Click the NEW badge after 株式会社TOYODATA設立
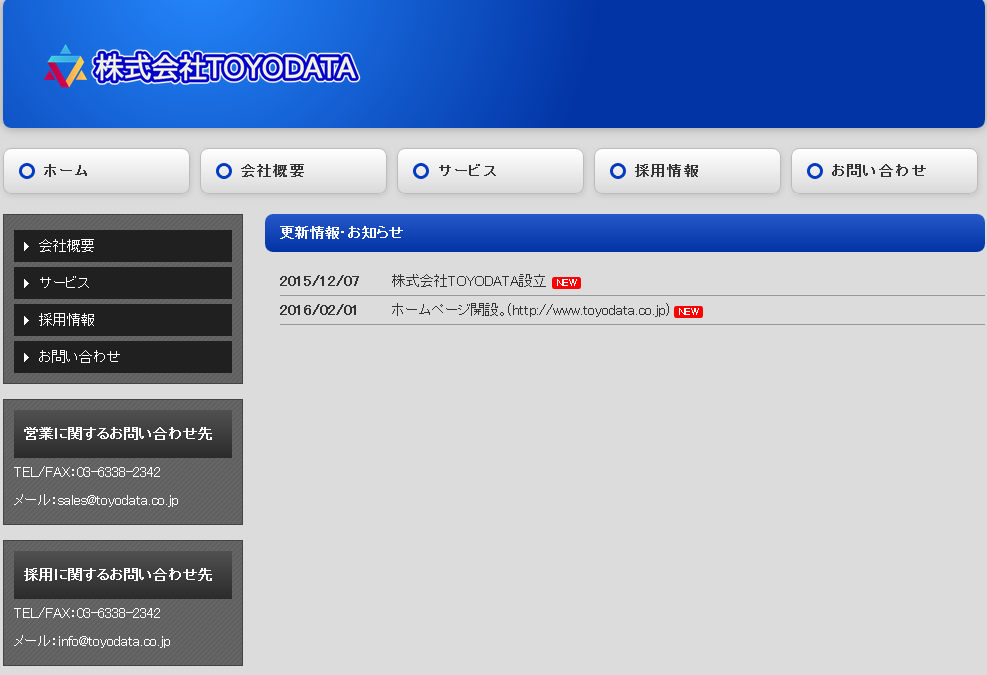987x675 pixels. coord(566,282)
